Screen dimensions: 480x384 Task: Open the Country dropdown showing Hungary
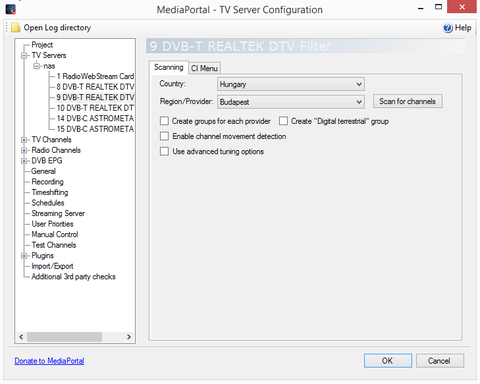291,84
